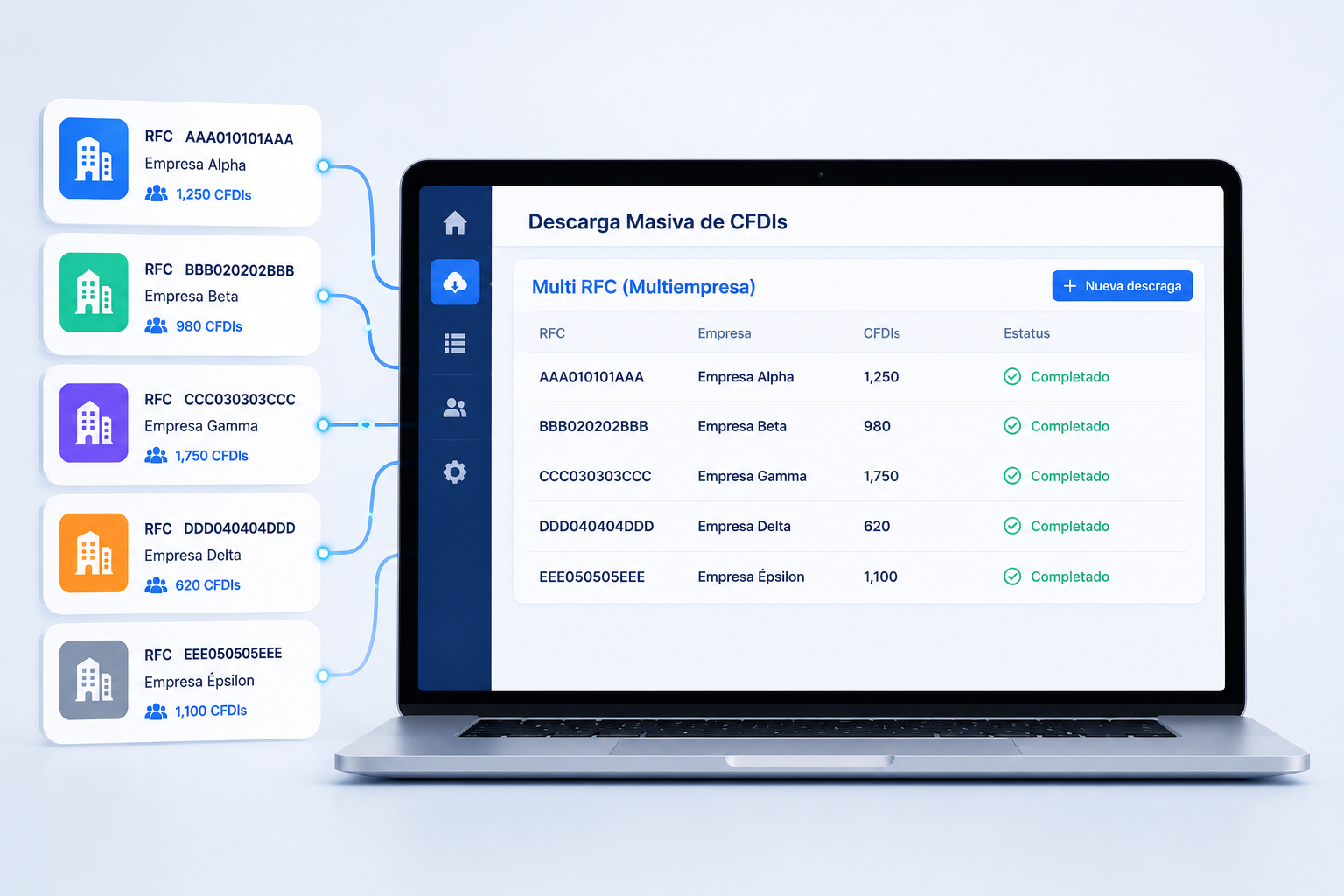Click the Multi RFC (Multiempresa) heading
Viewport: 1344px width, 896px height.
[644, 287]
